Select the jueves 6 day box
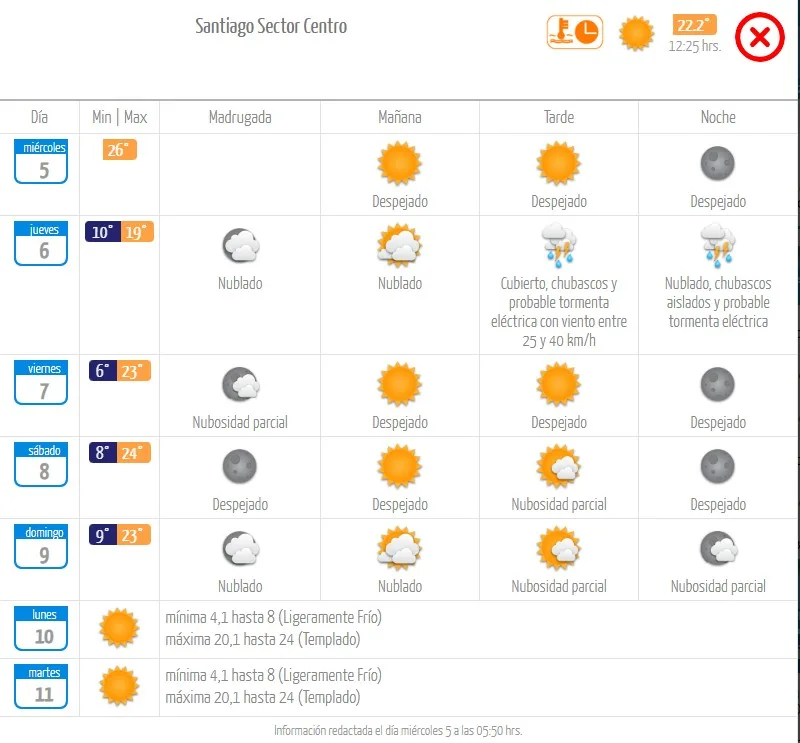Viewport: 800px width, 743px height. tap(41, 243)
